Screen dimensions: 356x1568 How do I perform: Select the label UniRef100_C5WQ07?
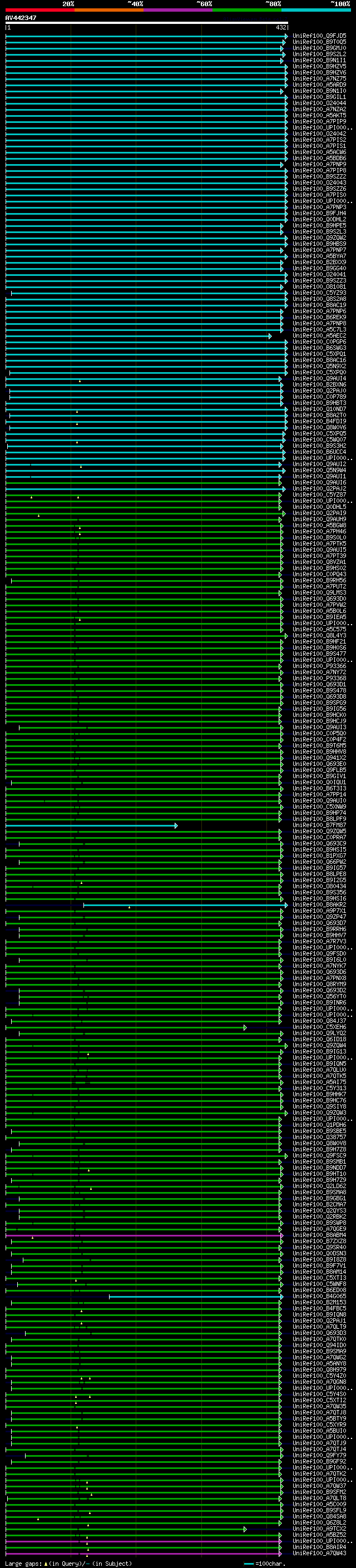[x=319, y=439]
